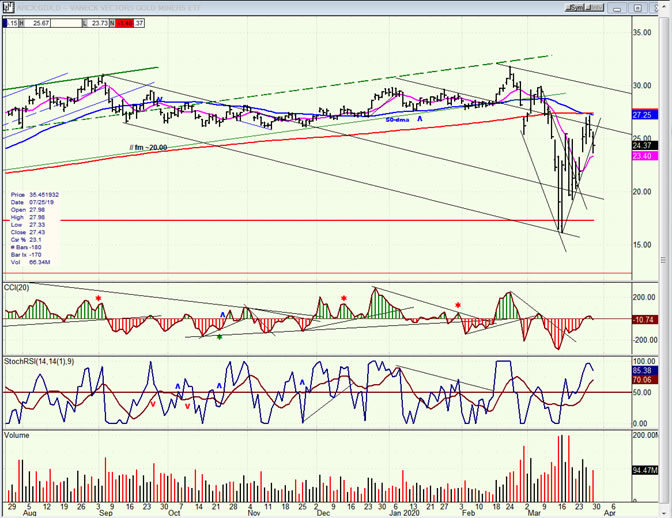Click the red asterisk marker on CCI in September
The width and height of the screenshot is (672, 518).
pyautogui.click(x=98, y=298)
